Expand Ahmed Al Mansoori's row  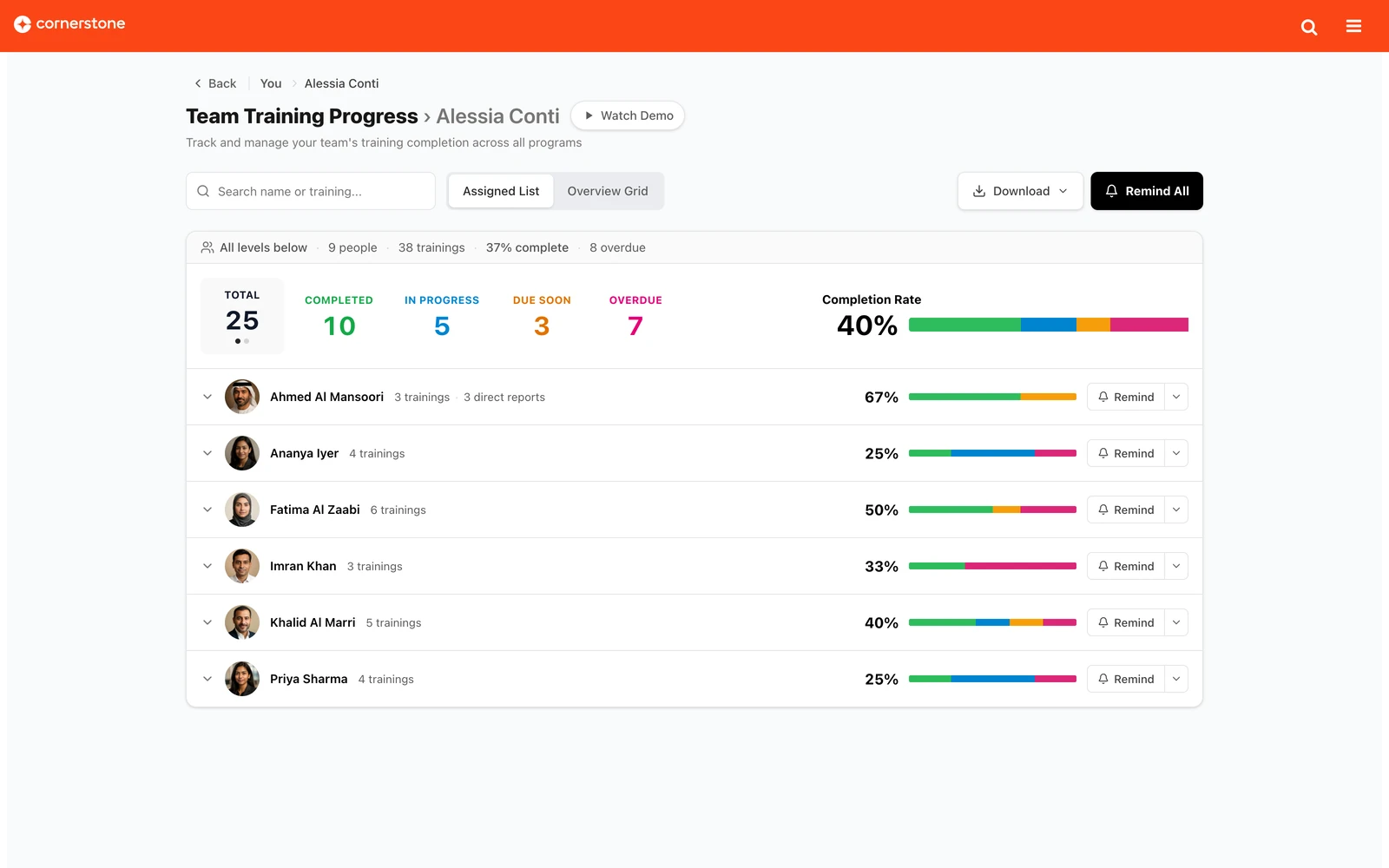207,397
